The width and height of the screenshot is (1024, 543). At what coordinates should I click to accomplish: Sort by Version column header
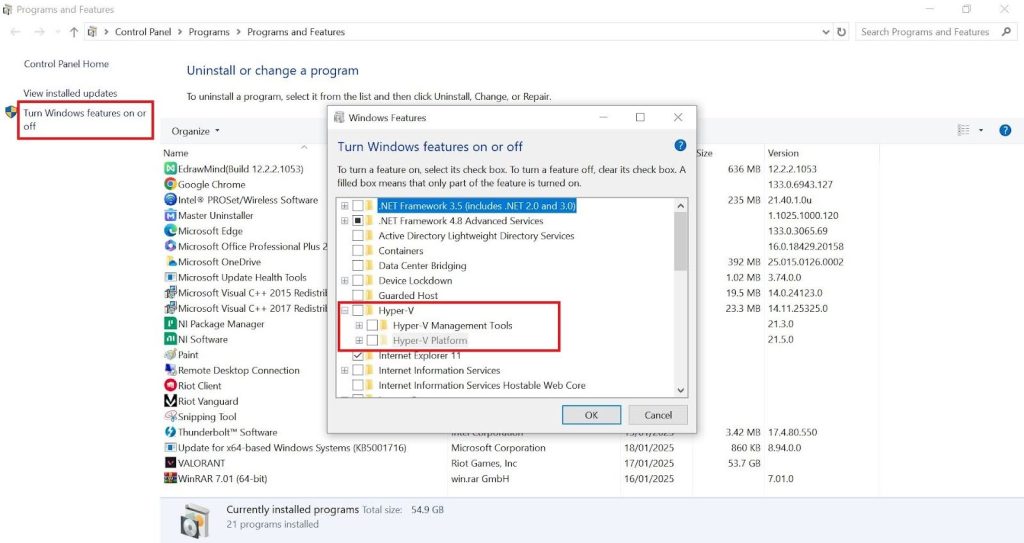[783, 153]
